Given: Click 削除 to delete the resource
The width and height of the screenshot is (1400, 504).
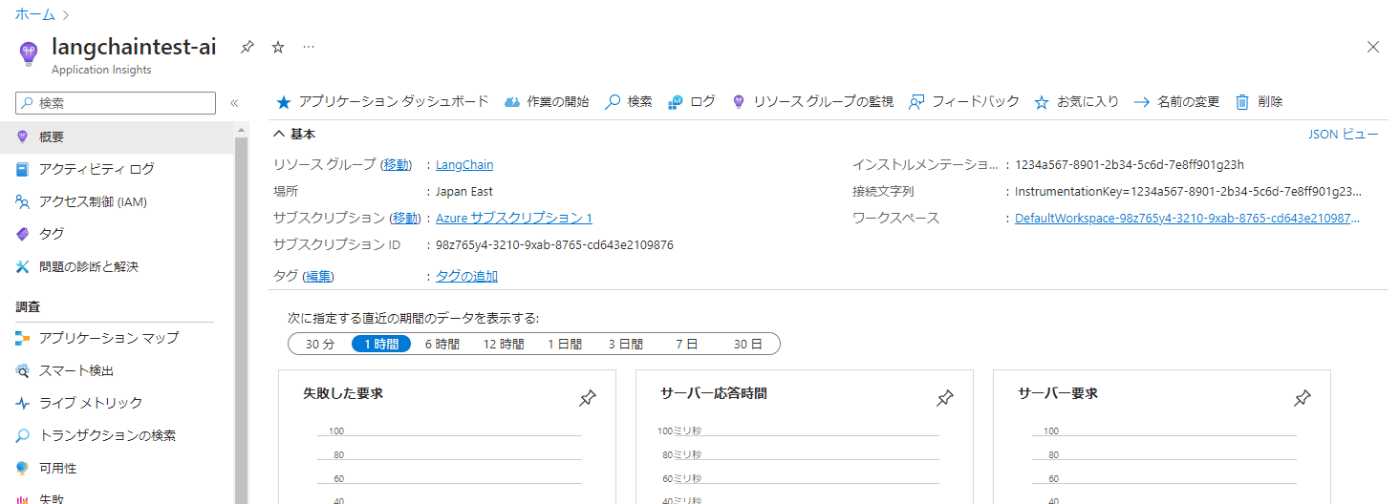Looking at the screenshot, I should click(1259, 102).
